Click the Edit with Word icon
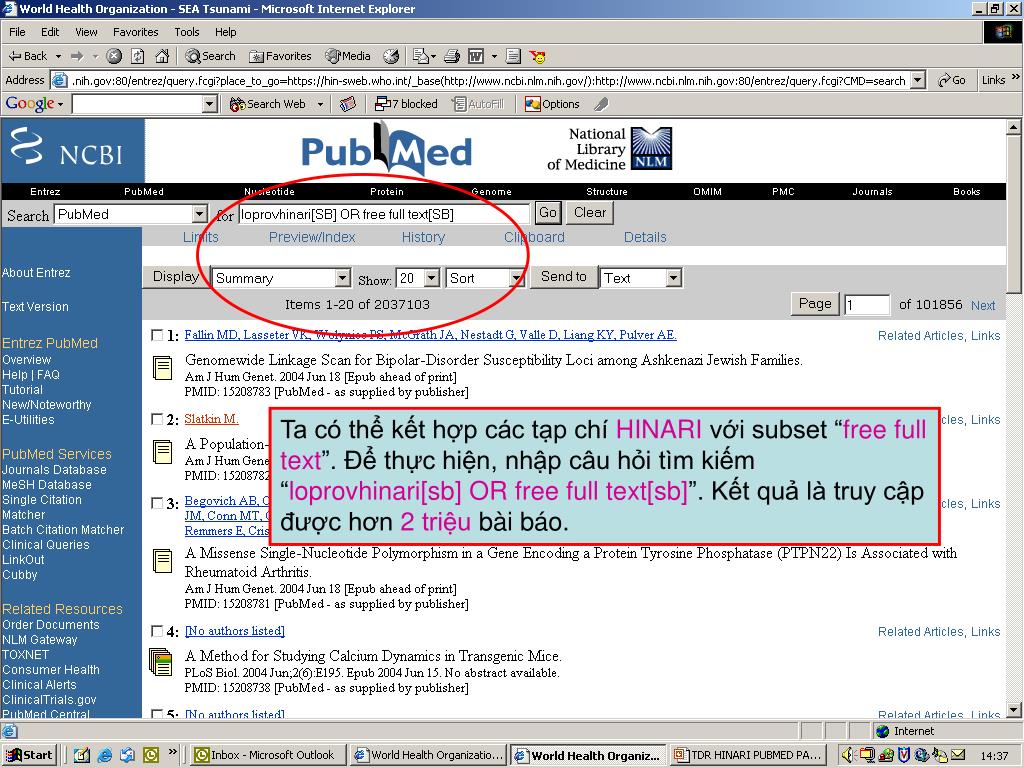Viewport: 1024px width, 768px height. (x=476, y=56)
